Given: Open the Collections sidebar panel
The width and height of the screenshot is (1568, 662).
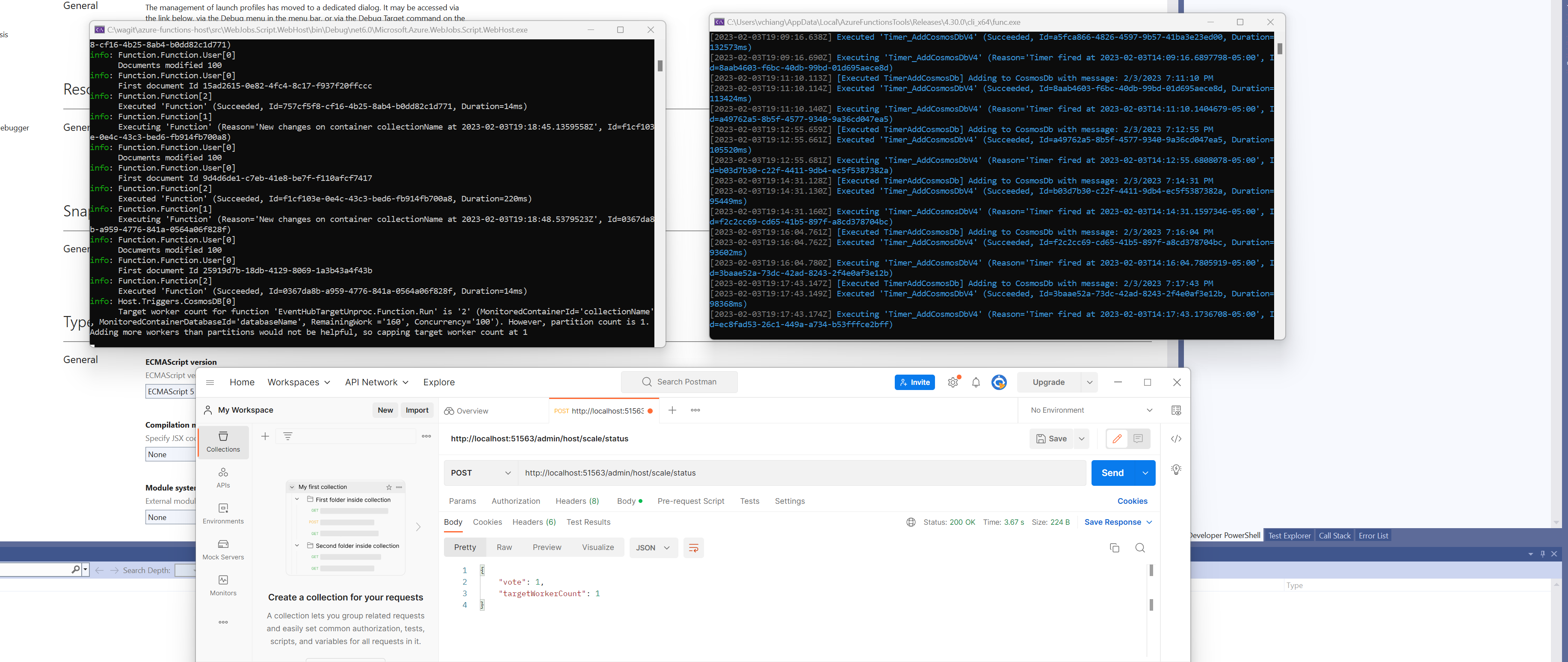Looking at the screenshot, I should [223, 441].
